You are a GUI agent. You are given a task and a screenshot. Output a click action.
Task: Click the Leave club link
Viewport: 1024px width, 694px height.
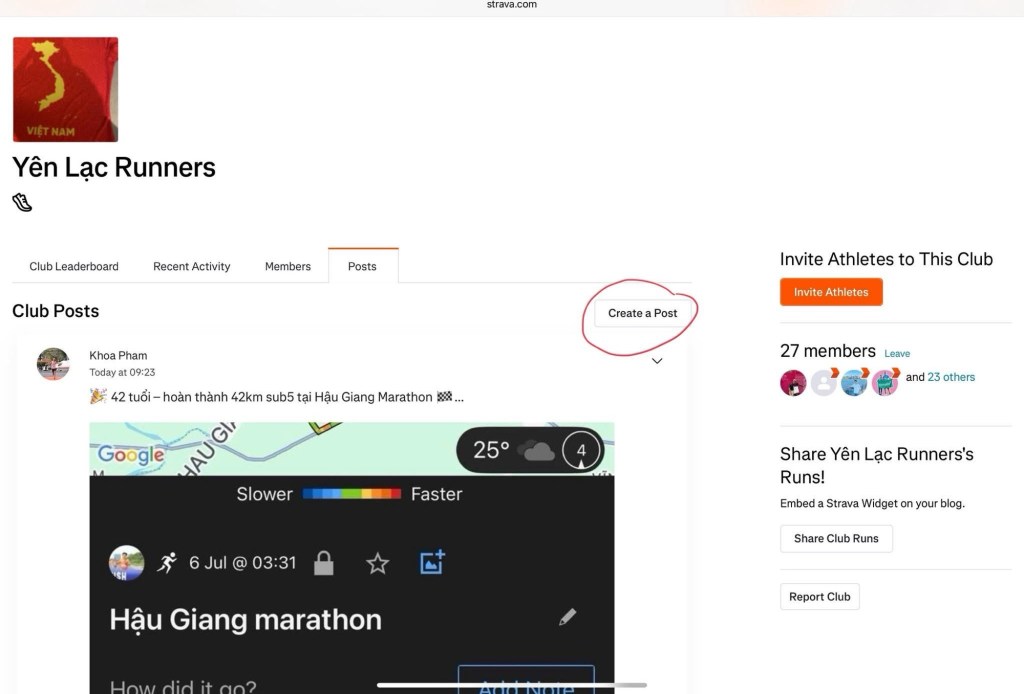click(897, 354)
